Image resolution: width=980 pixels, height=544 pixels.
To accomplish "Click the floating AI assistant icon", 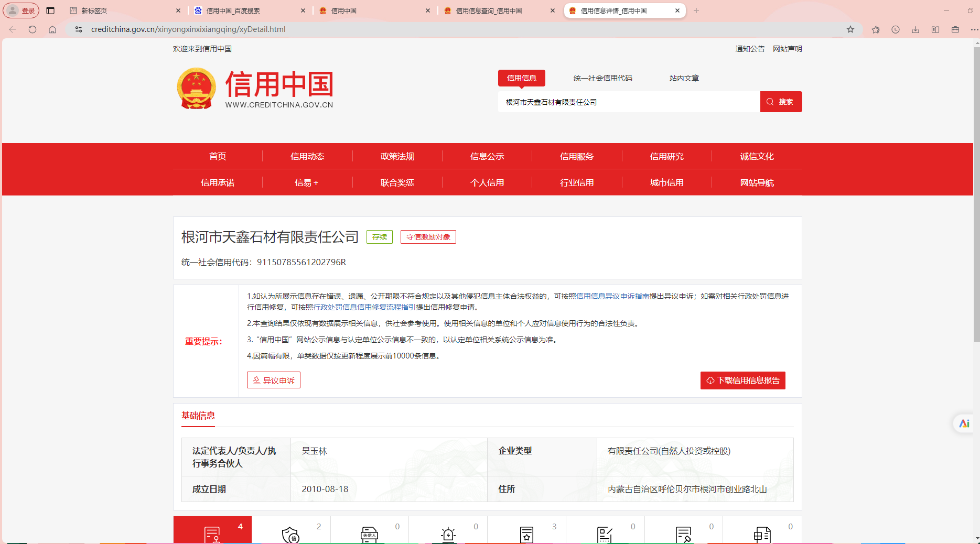I will pos(964,423).
